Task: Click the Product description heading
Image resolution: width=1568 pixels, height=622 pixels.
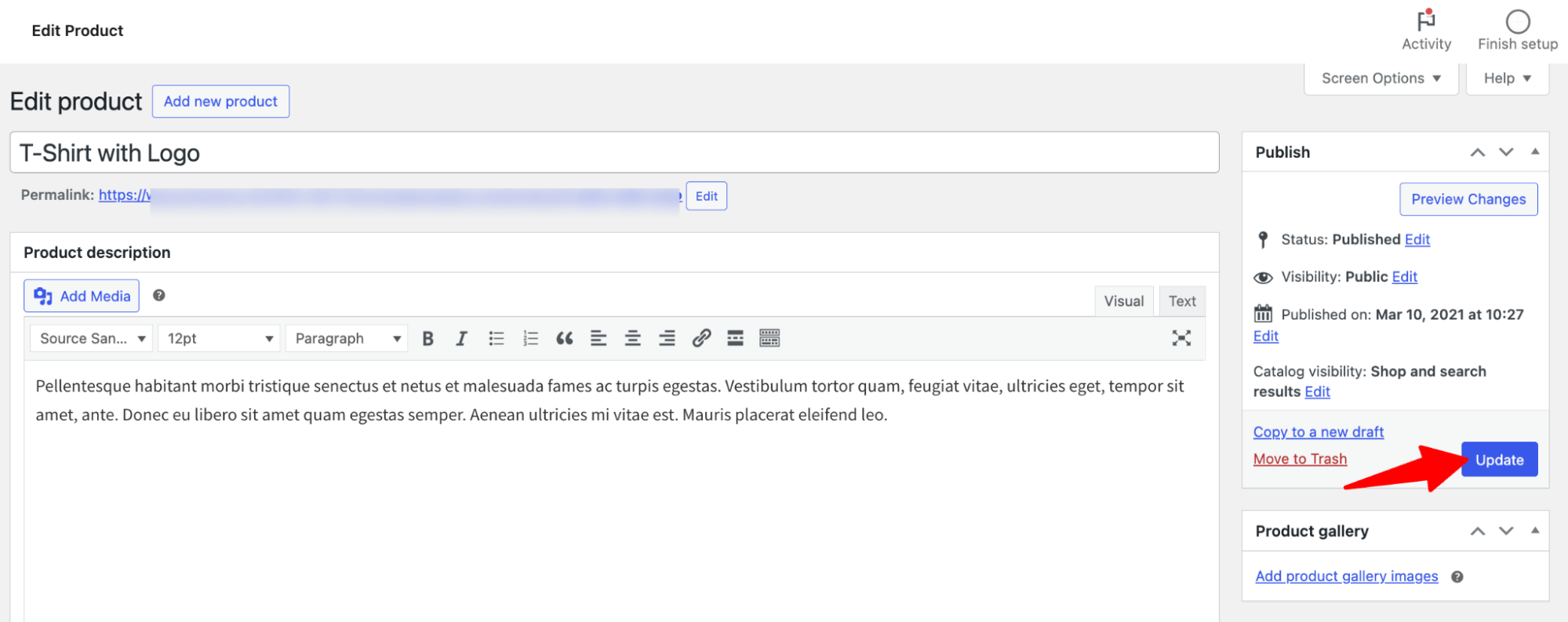Action: tap(97, 253)
